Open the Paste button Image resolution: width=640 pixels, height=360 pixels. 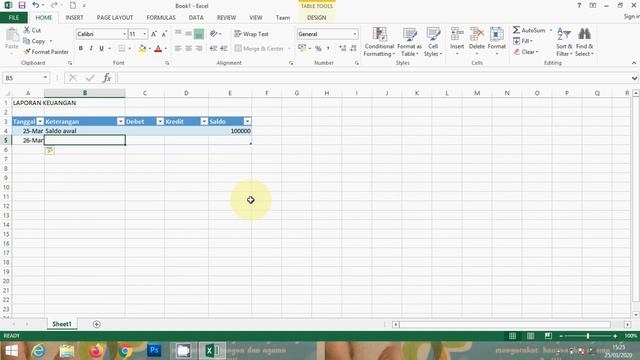coord(12,39)
